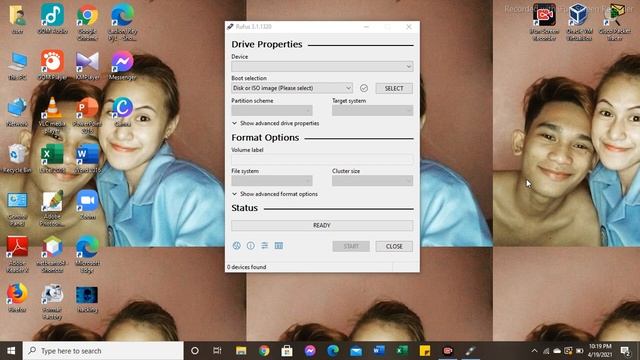Open Google Chrome desktop shortcut
Image resolution: width=640 pixels, height=360 pixels.
(87, 21)
